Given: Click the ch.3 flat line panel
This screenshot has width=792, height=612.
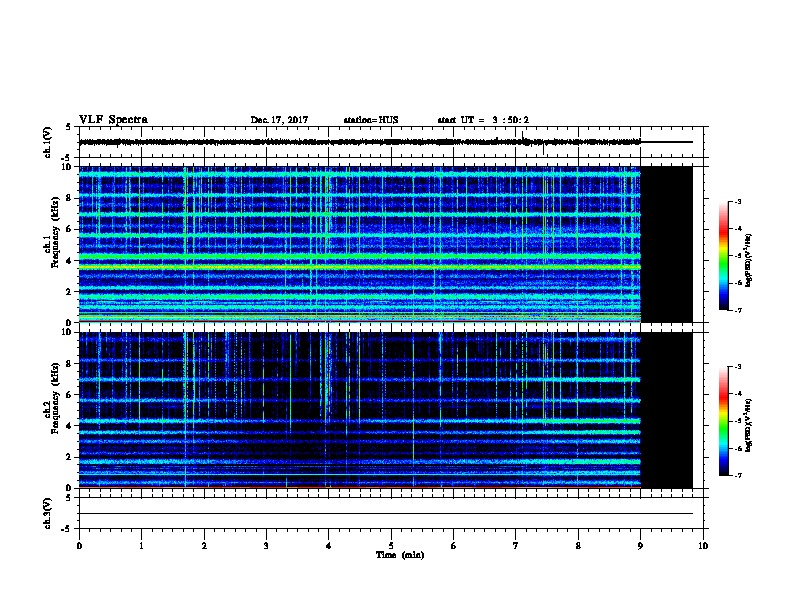Looking at the screenshot, I should click(391, 513).
